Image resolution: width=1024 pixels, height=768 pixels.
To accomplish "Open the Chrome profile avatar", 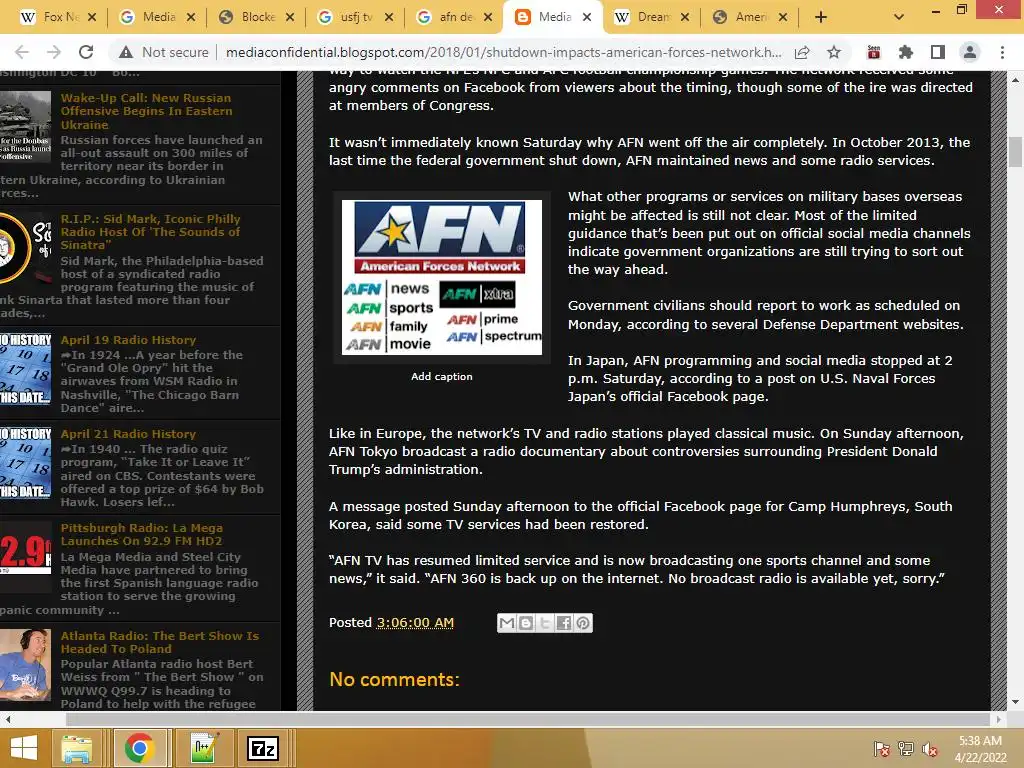I will click(970, 52).
